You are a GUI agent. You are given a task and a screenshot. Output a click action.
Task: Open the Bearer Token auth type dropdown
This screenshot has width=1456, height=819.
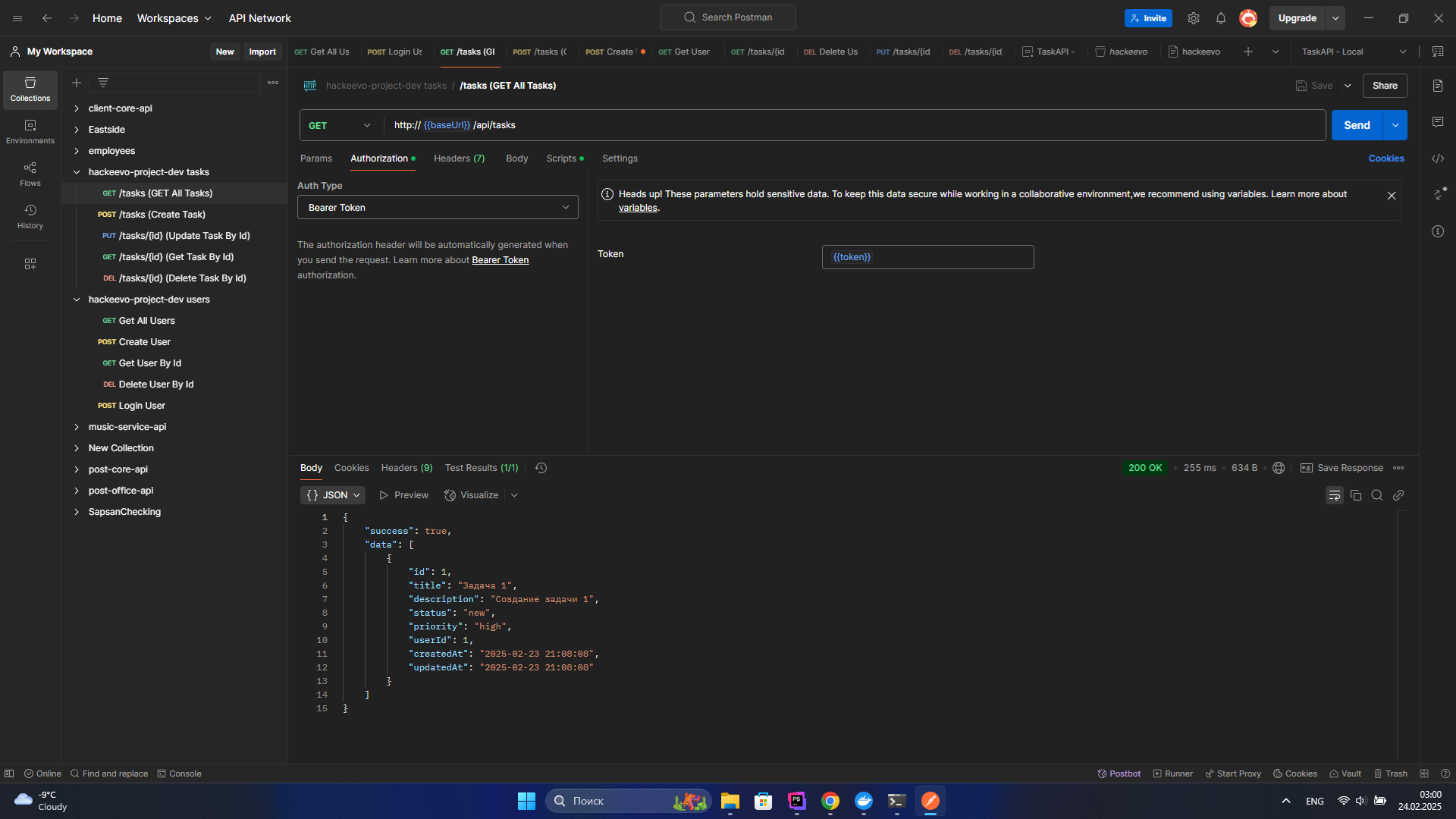[438, 207]
